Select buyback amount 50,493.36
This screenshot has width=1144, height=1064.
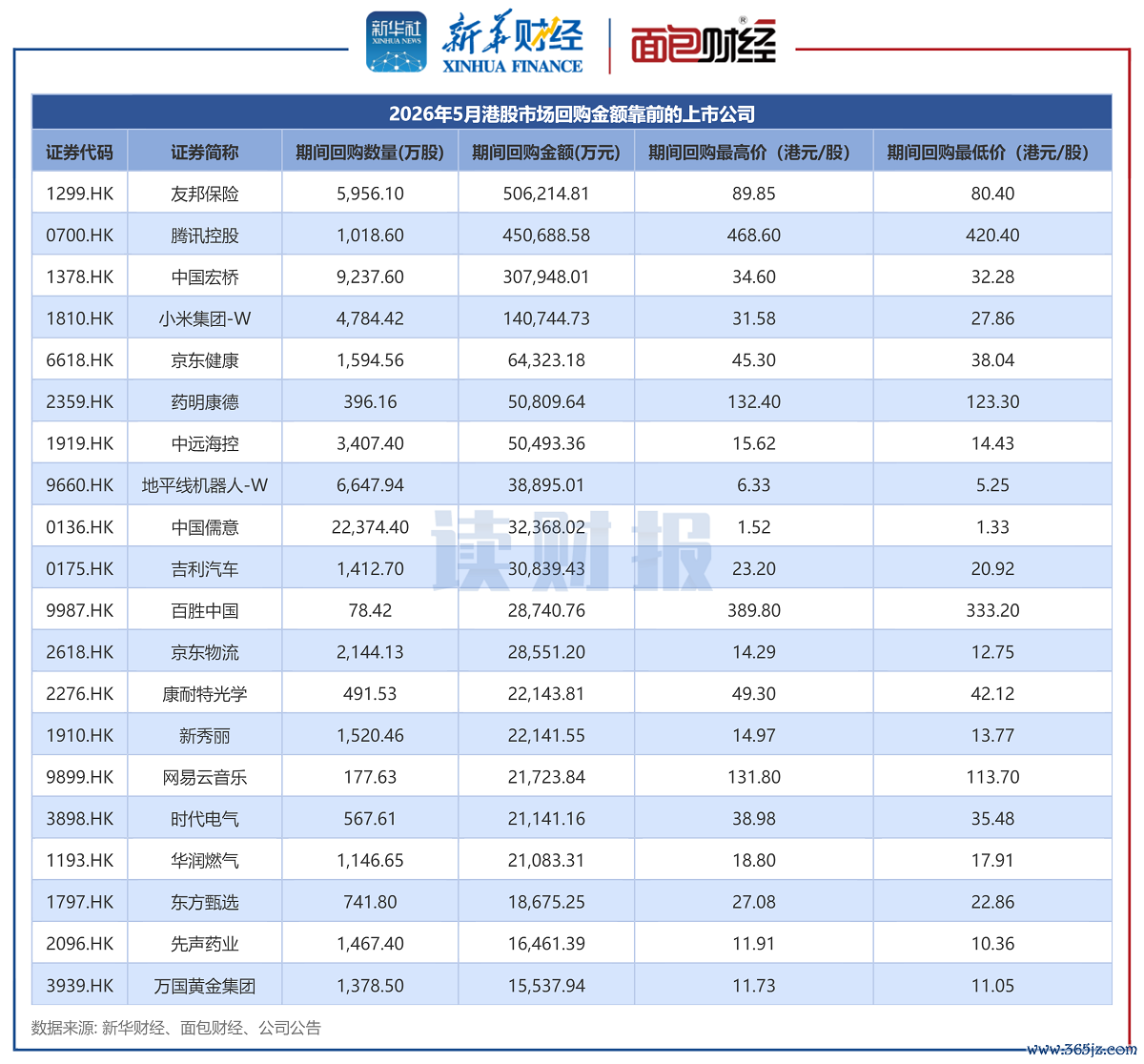point(546,443)
